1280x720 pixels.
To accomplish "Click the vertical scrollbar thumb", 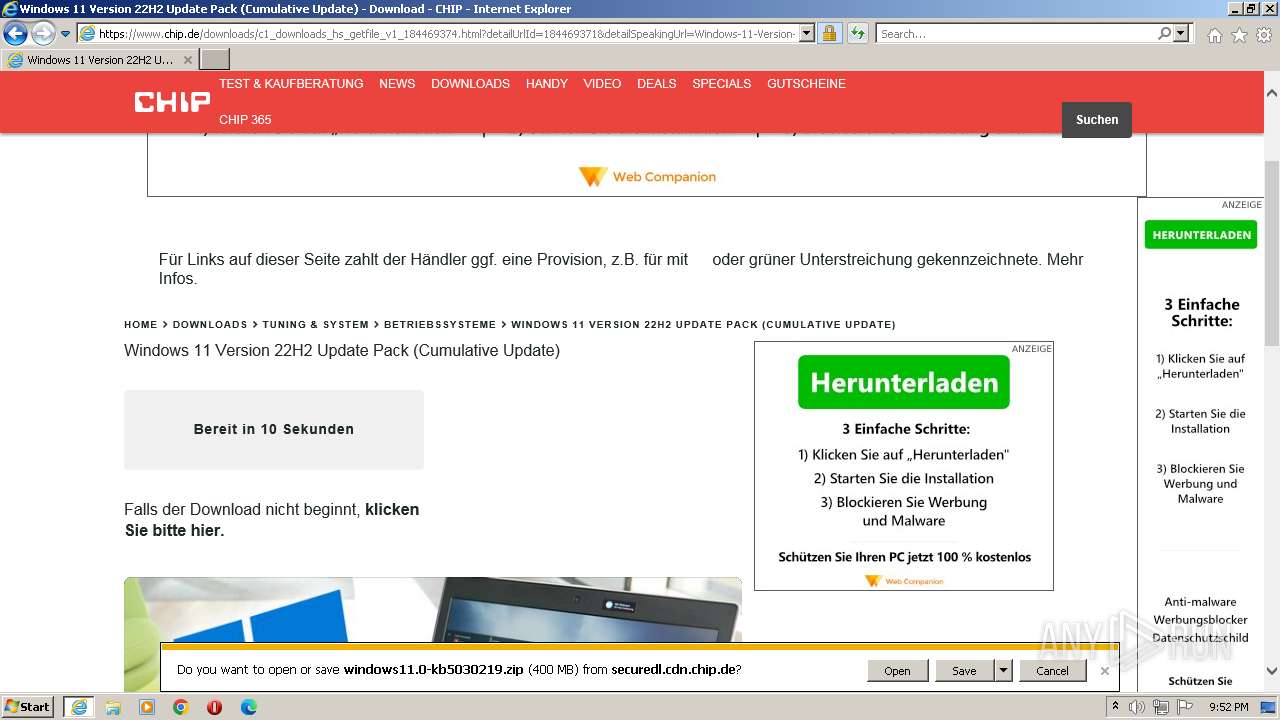I will coord(1272,253).
